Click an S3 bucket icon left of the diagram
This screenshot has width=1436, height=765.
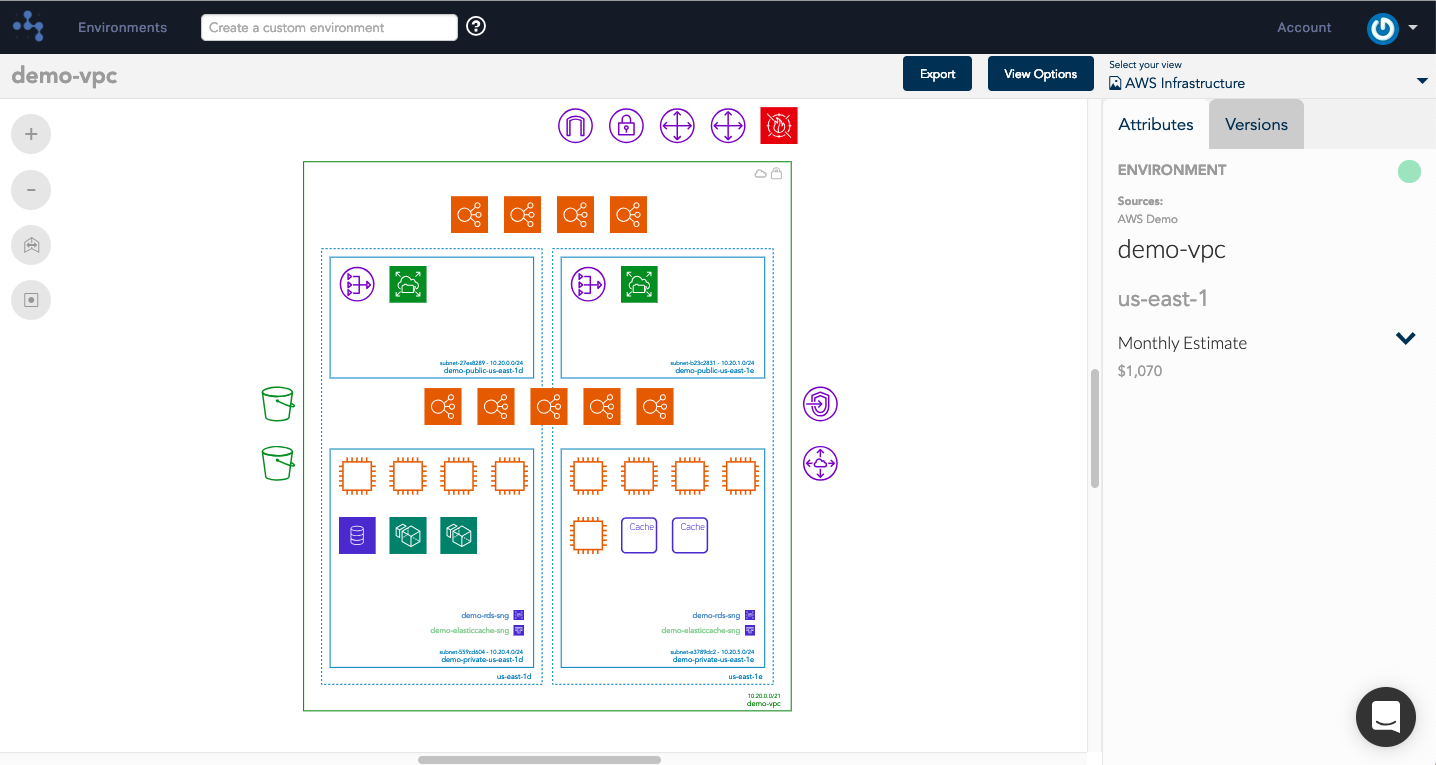click(277, 404)
